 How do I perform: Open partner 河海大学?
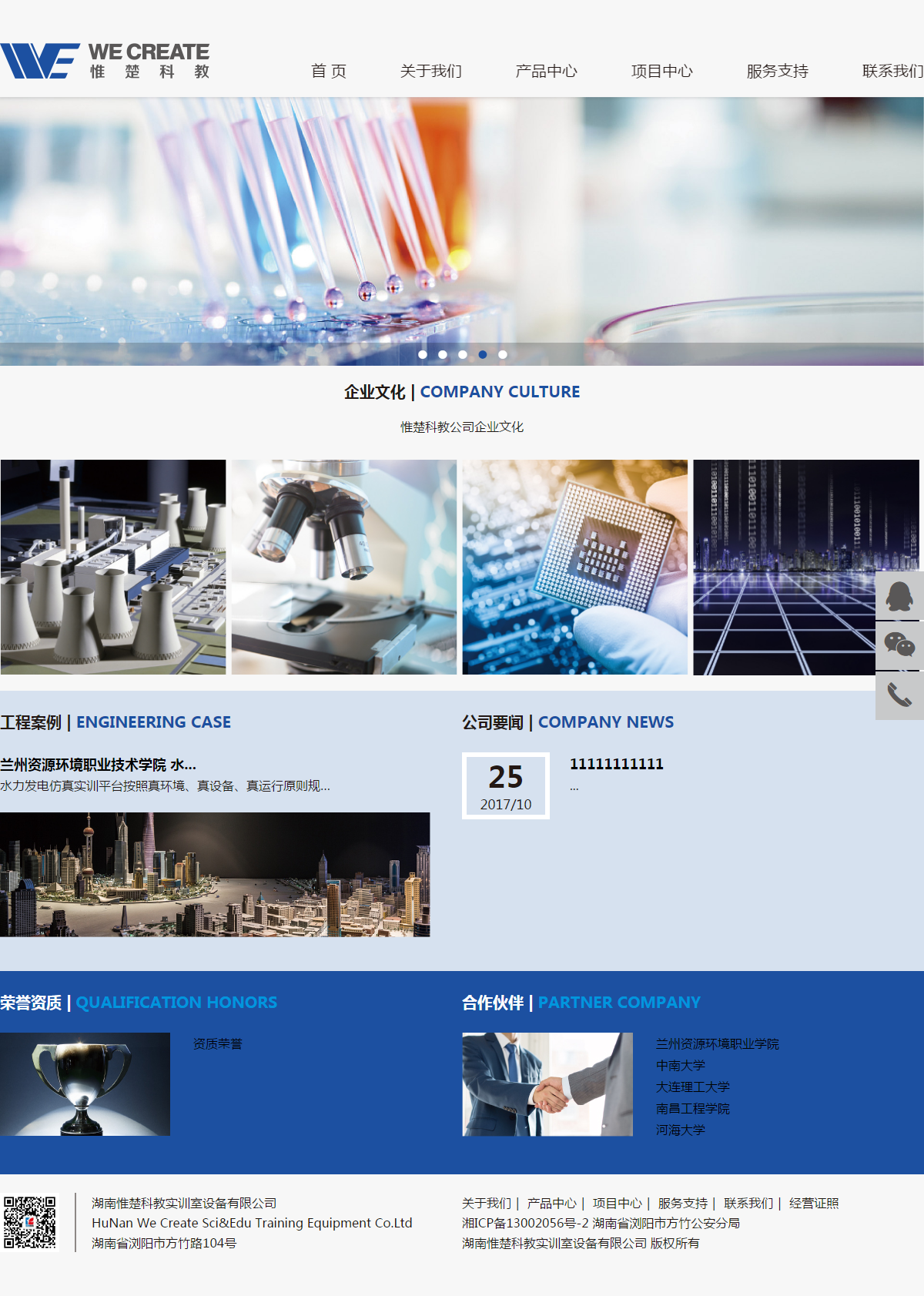[681, 1130]
